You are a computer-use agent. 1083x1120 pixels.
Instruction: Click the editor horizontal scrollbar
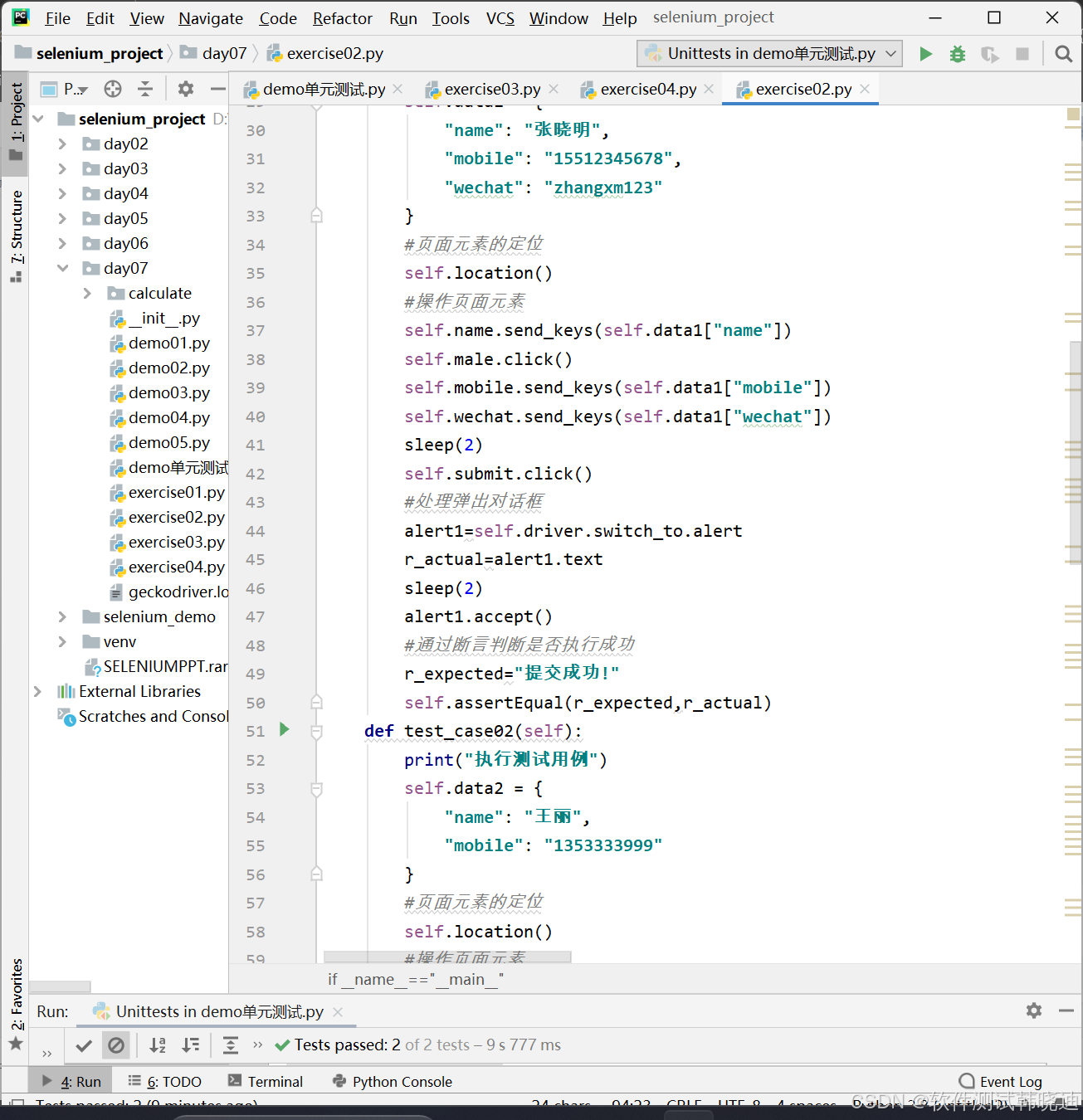(447, 957)
